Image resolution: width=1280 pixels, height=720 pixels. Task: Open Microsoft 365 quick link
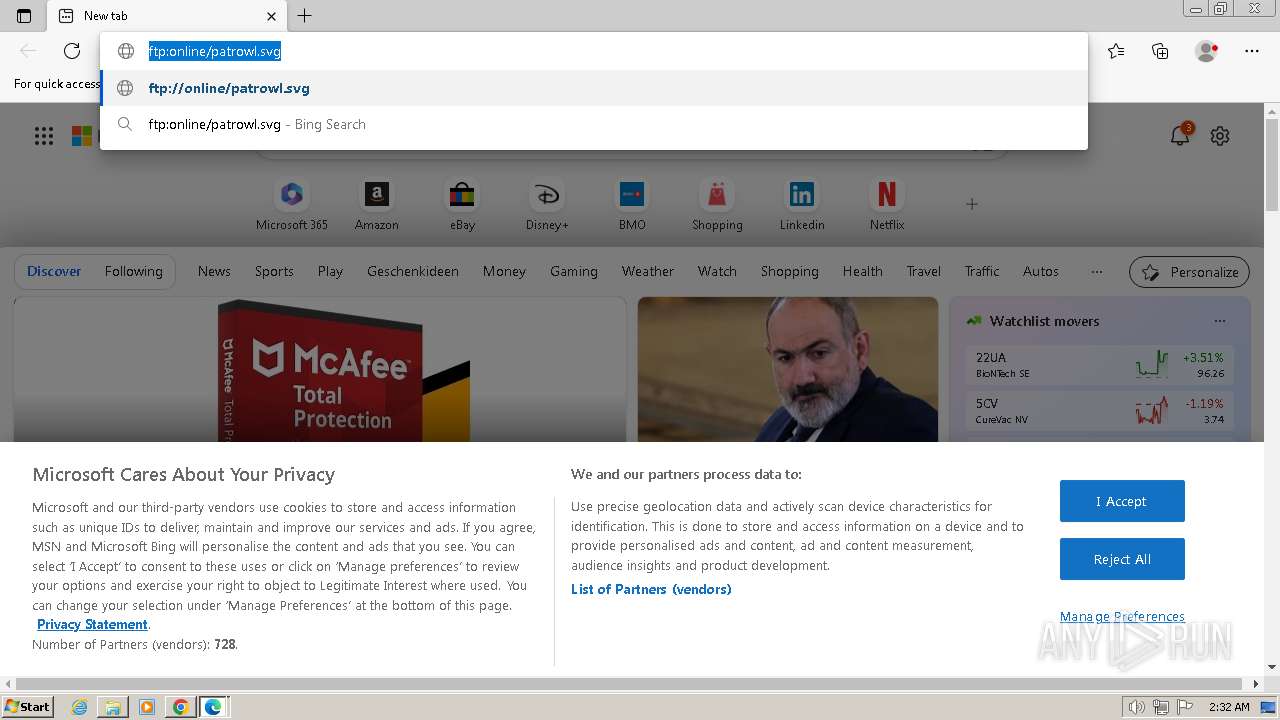pos(292,205)
